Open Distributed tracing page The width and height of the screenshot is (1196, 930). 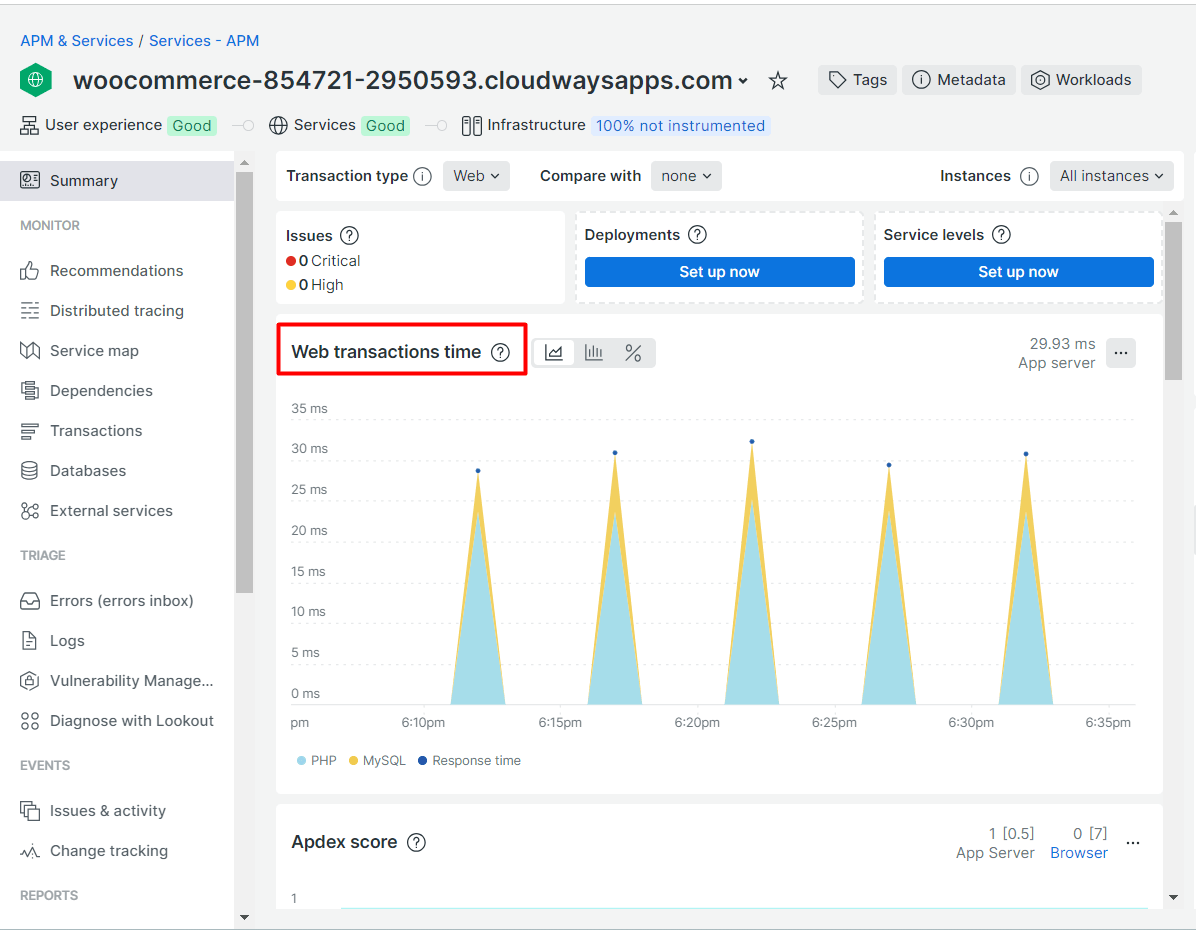tap(117, 311)
